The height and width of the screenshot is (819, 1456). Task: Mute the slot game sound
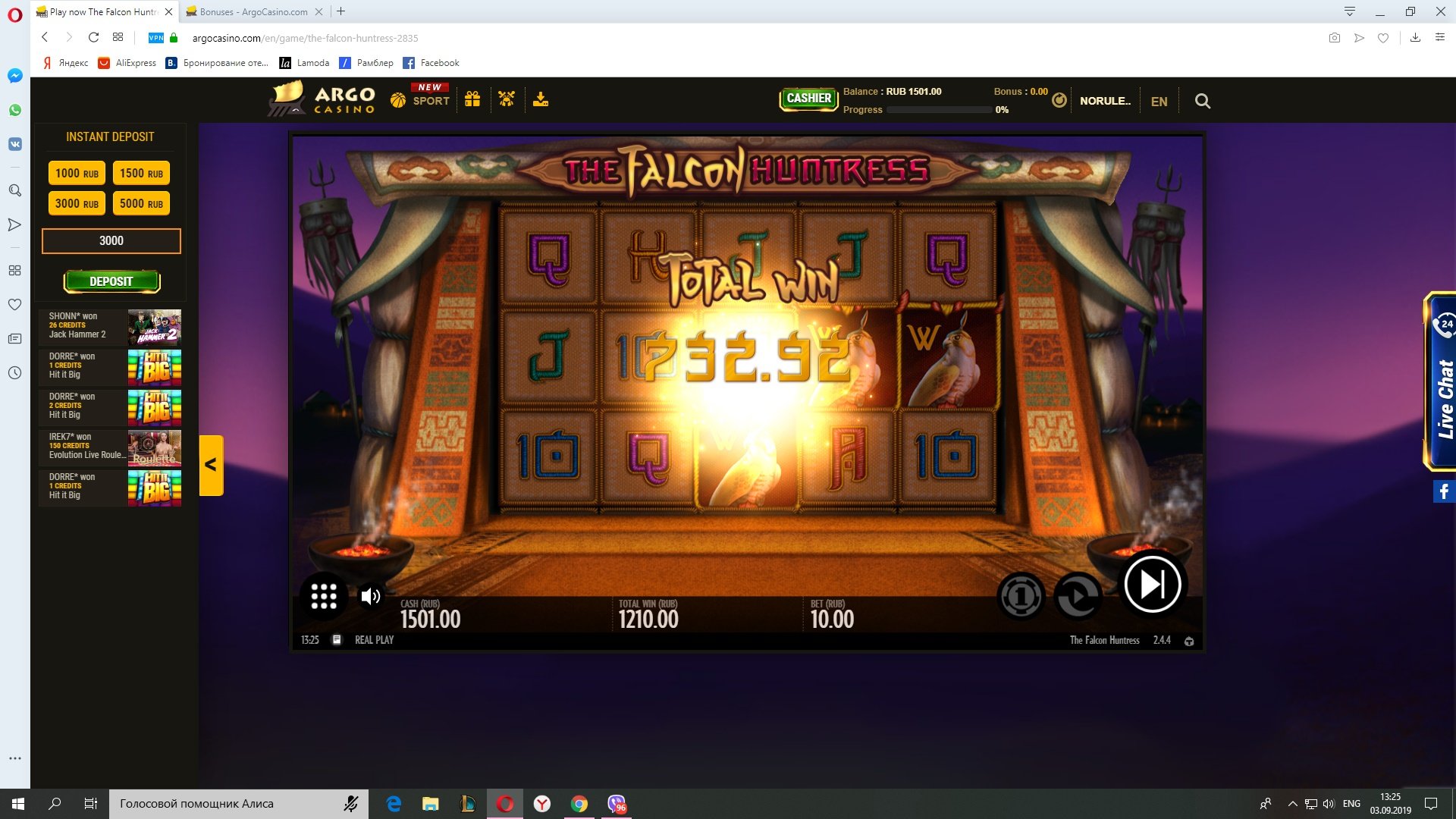pos(371,597)
